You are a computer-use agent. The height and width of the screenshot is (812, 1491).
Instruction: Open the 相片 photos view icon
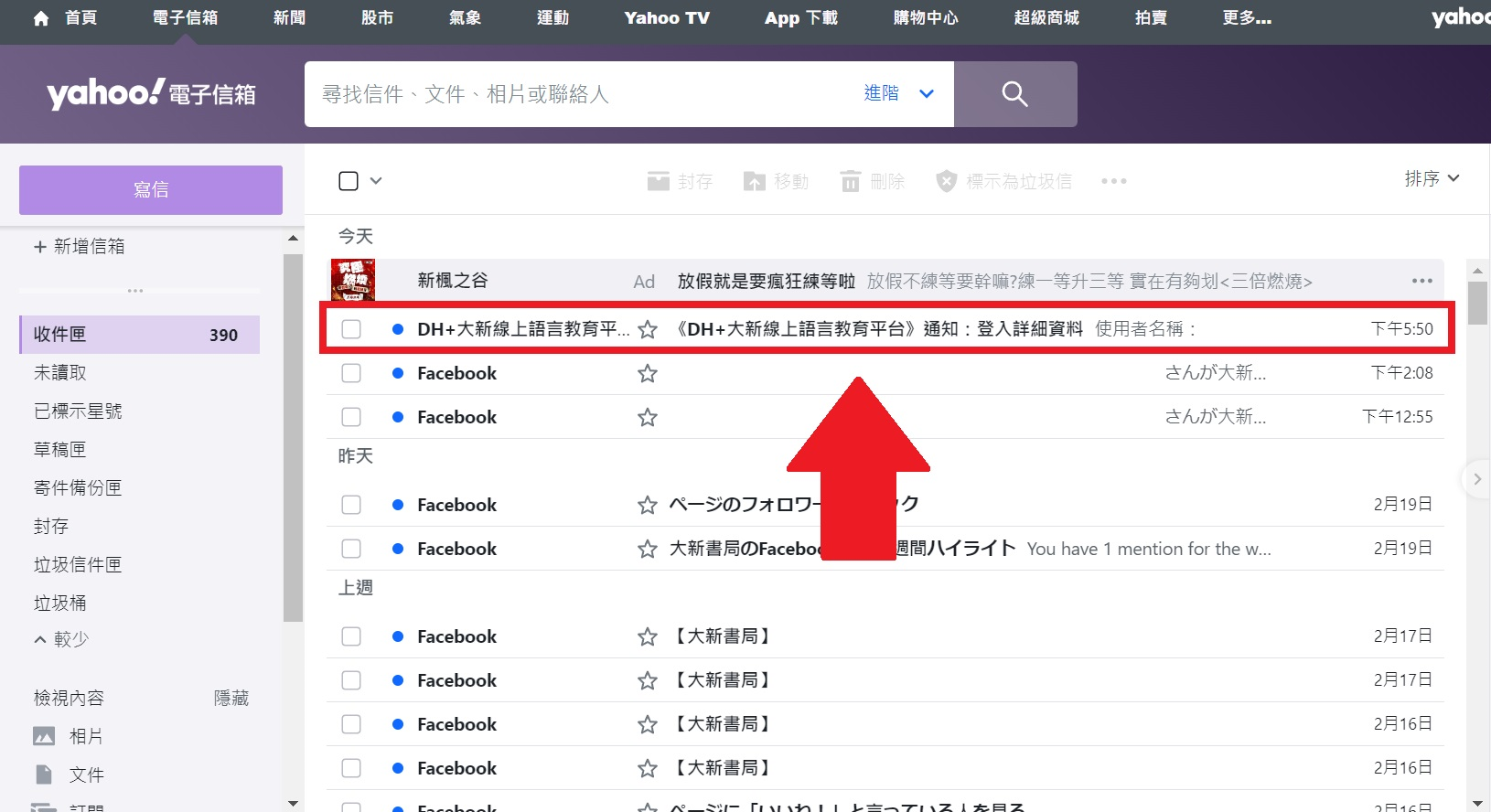44,736
